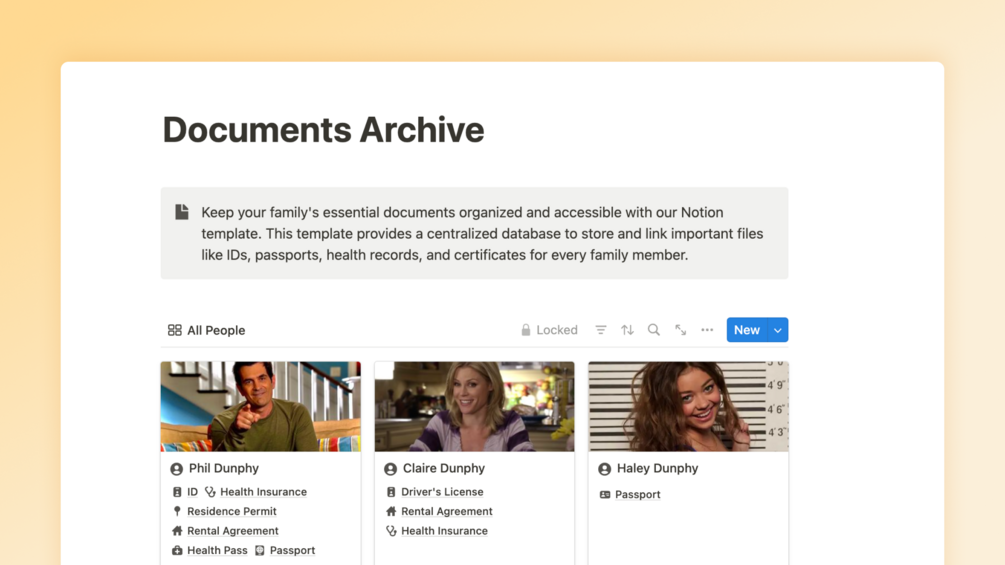
Task: Click the Phil Dunphy card title
Action: pos(224,468)
